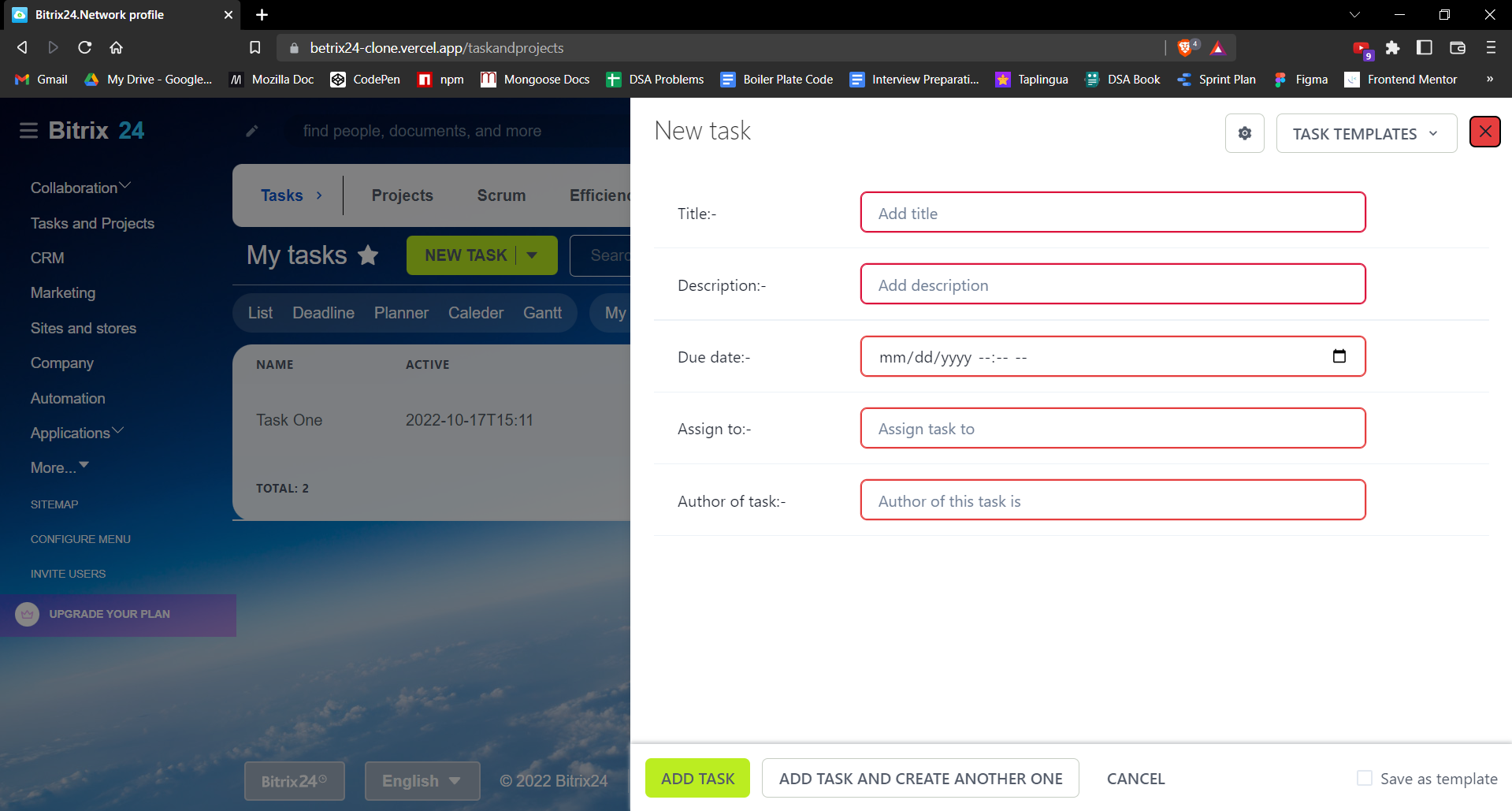Open the npm bookmark
This screenshot has width=1512, height=811.
coord(440,80)
